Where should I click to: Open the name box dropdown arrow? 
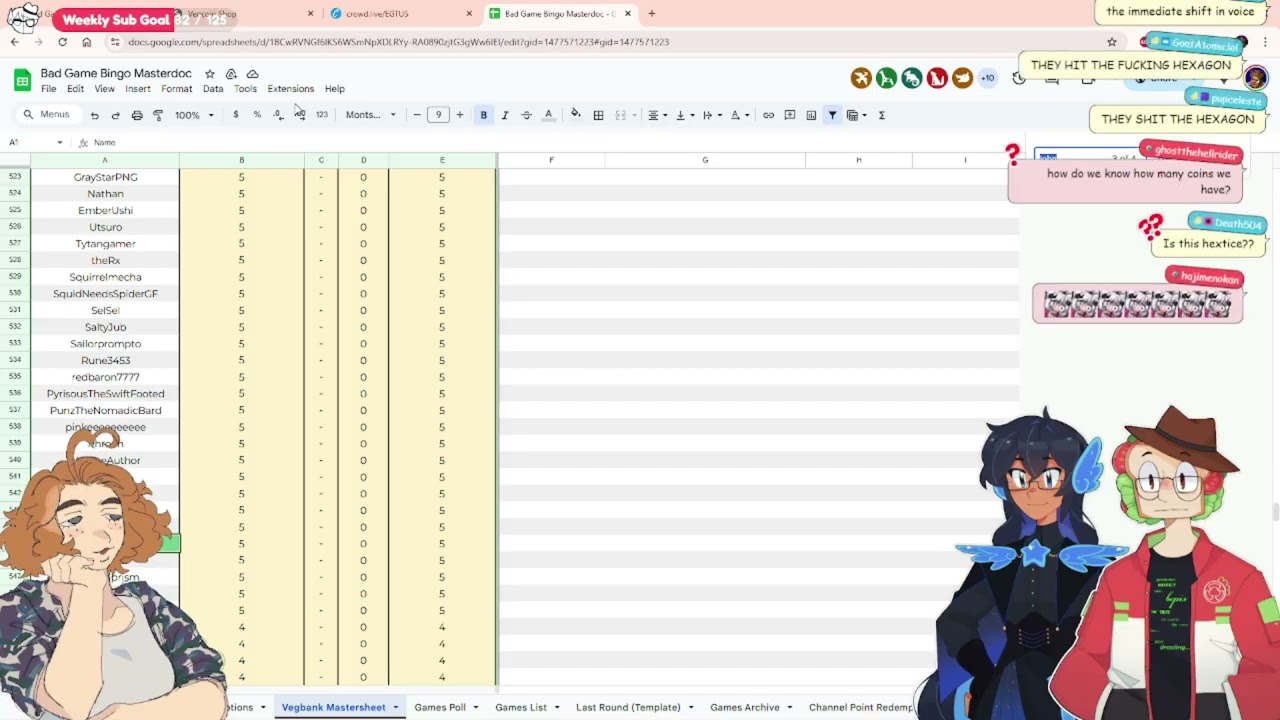click(x=59, y=143)
